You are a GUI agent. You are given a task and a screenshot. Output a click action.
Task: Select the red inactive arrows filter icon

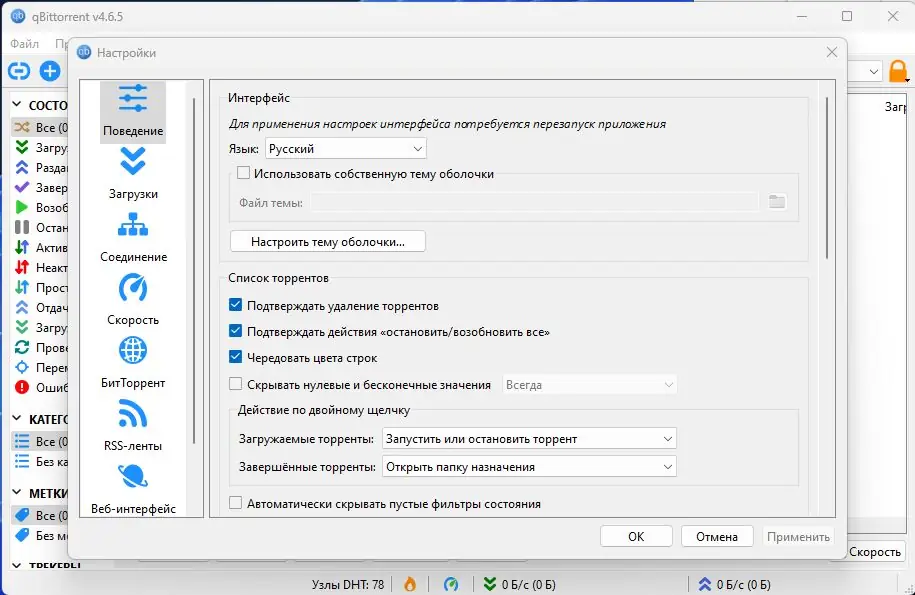coord(22,267)
